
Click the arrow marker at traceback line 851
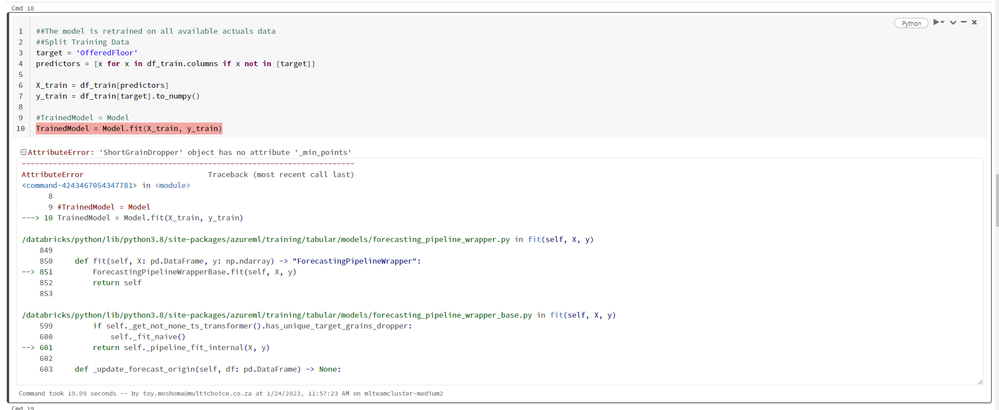point(30,272)
